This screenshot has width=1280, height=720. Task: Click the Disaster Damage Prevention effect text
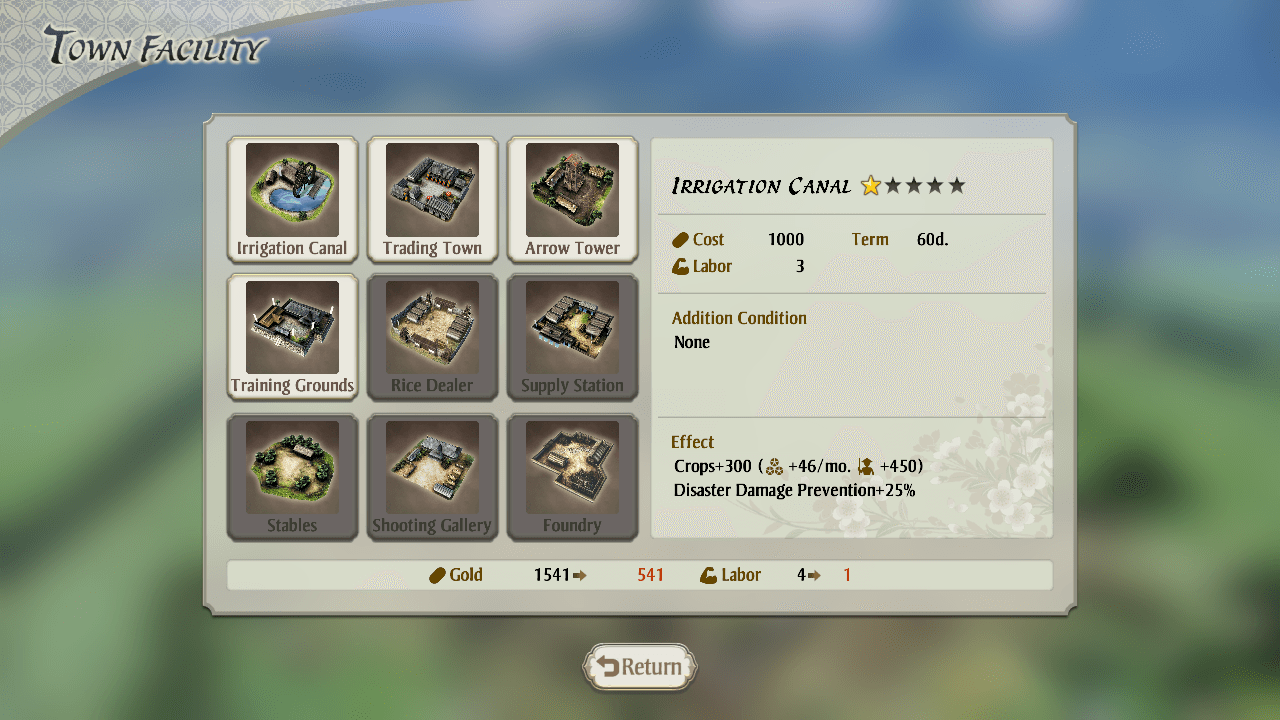pyautogui.click(x=794, y=490)
